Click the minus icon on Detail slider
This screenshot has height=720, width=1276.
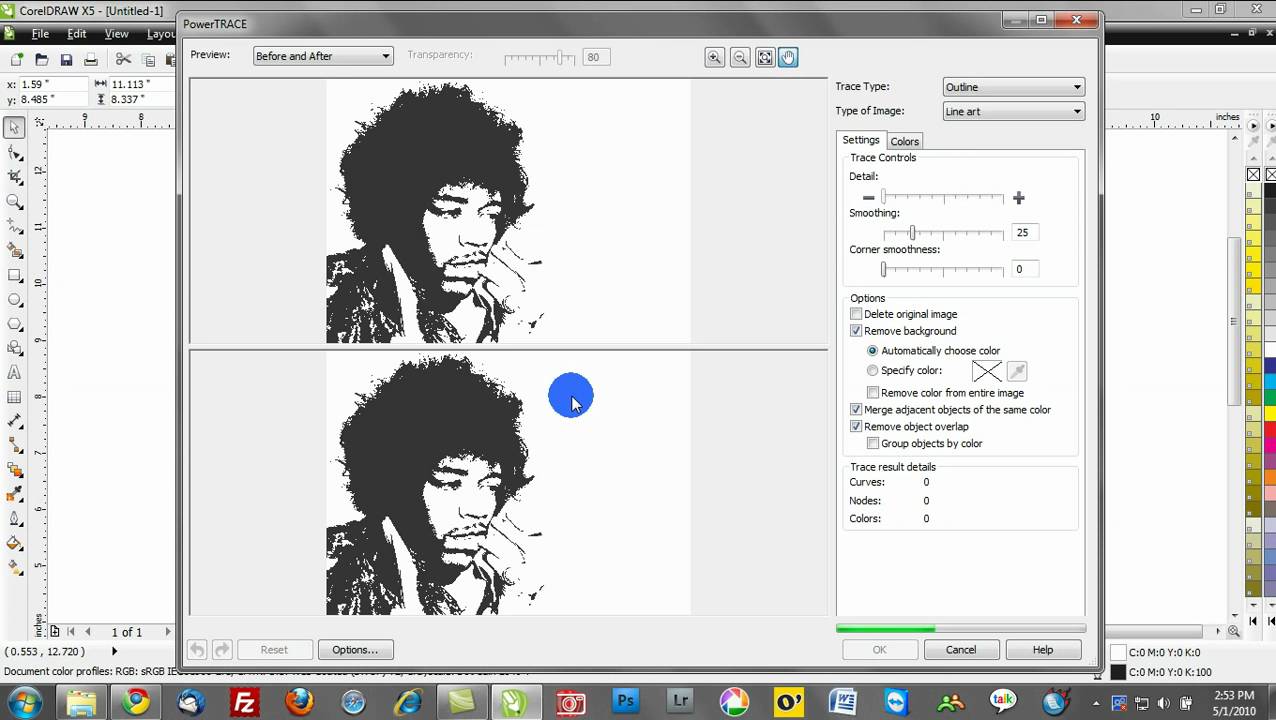point(868,198)
